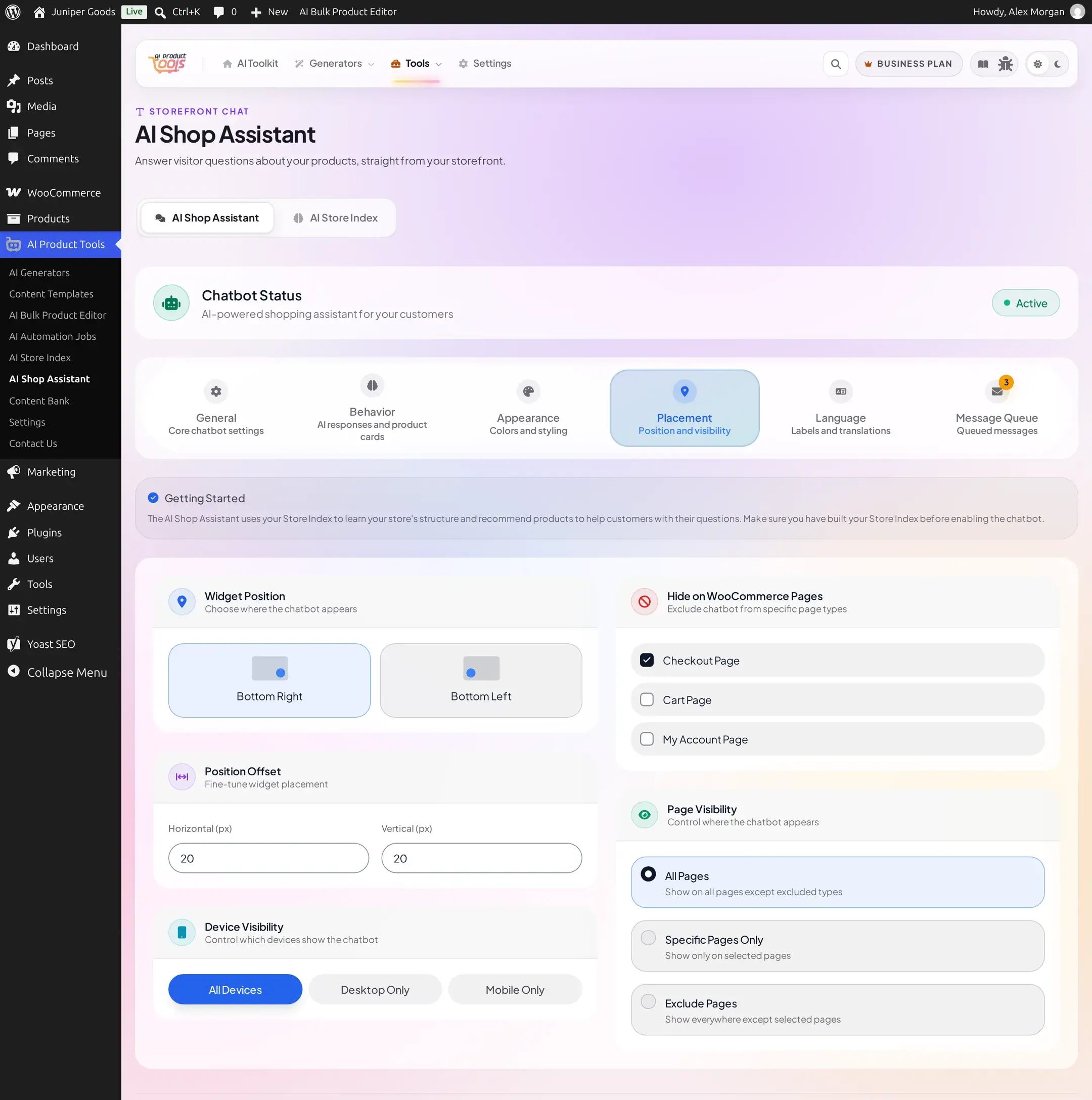Click the Appearance palette icon
Screen dimensions: 1092x1100
tap(528, 391)
